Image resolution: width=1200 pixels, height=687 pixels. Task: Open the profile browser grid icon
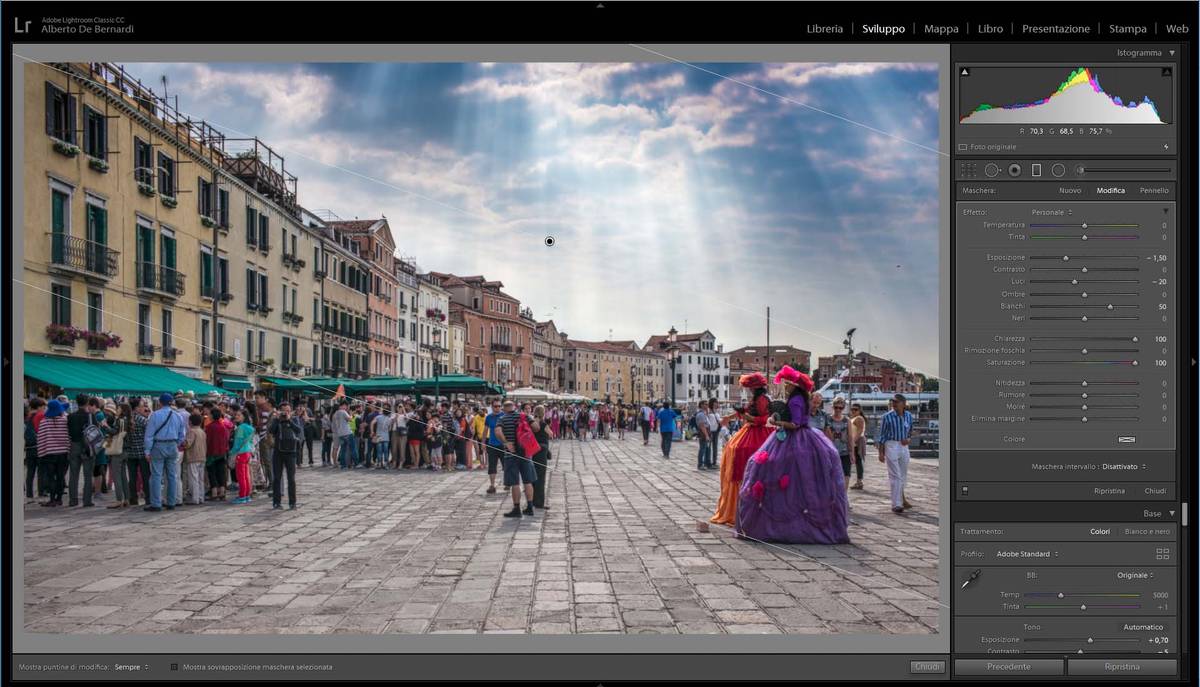1162,554
